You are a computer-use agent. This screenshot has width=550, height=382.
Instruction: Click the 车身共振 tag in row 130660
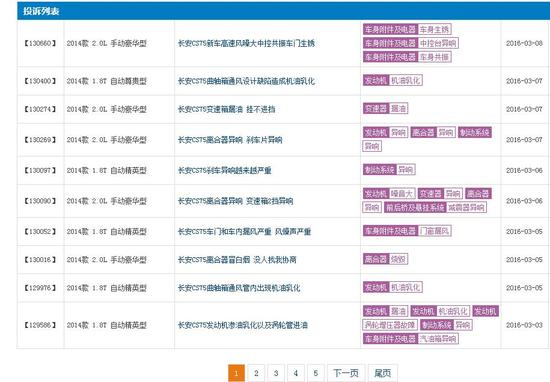click(x=434, y=57)
